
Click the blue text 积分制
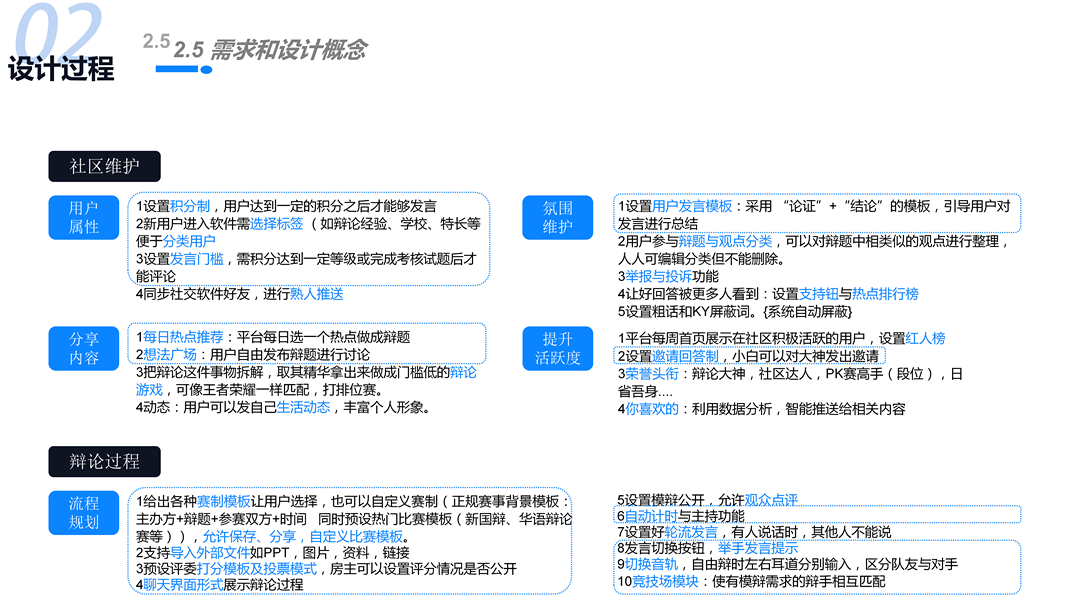[190, 206]
